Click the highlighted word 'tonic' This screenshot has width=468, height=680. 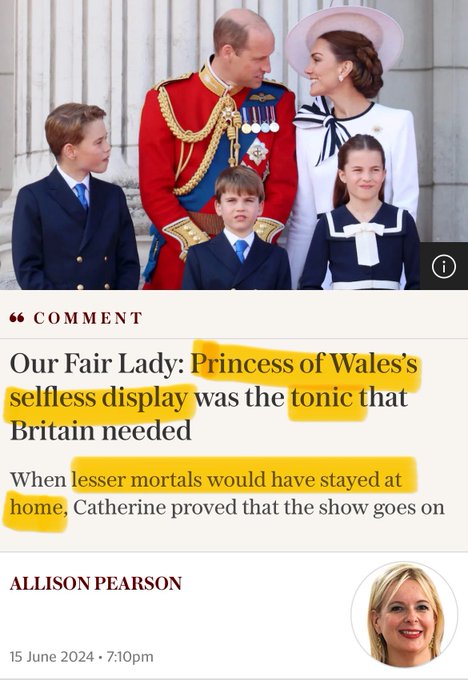pyautogui.click(x=322, y=397)
